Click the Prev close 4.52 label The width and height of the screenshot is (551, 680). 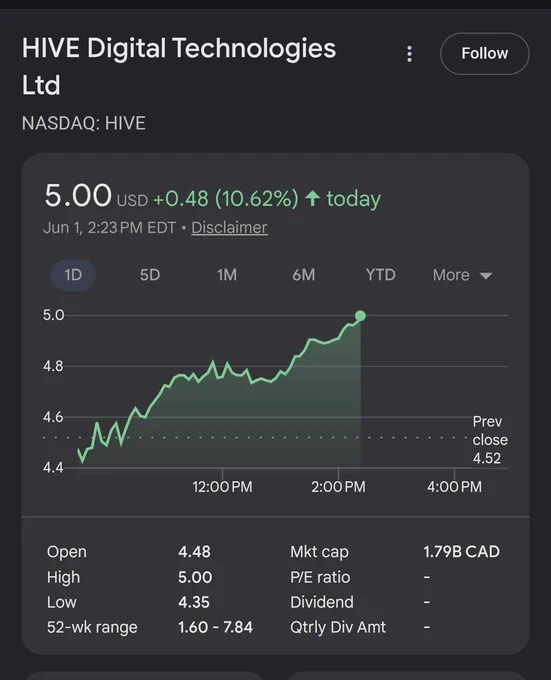490,440
